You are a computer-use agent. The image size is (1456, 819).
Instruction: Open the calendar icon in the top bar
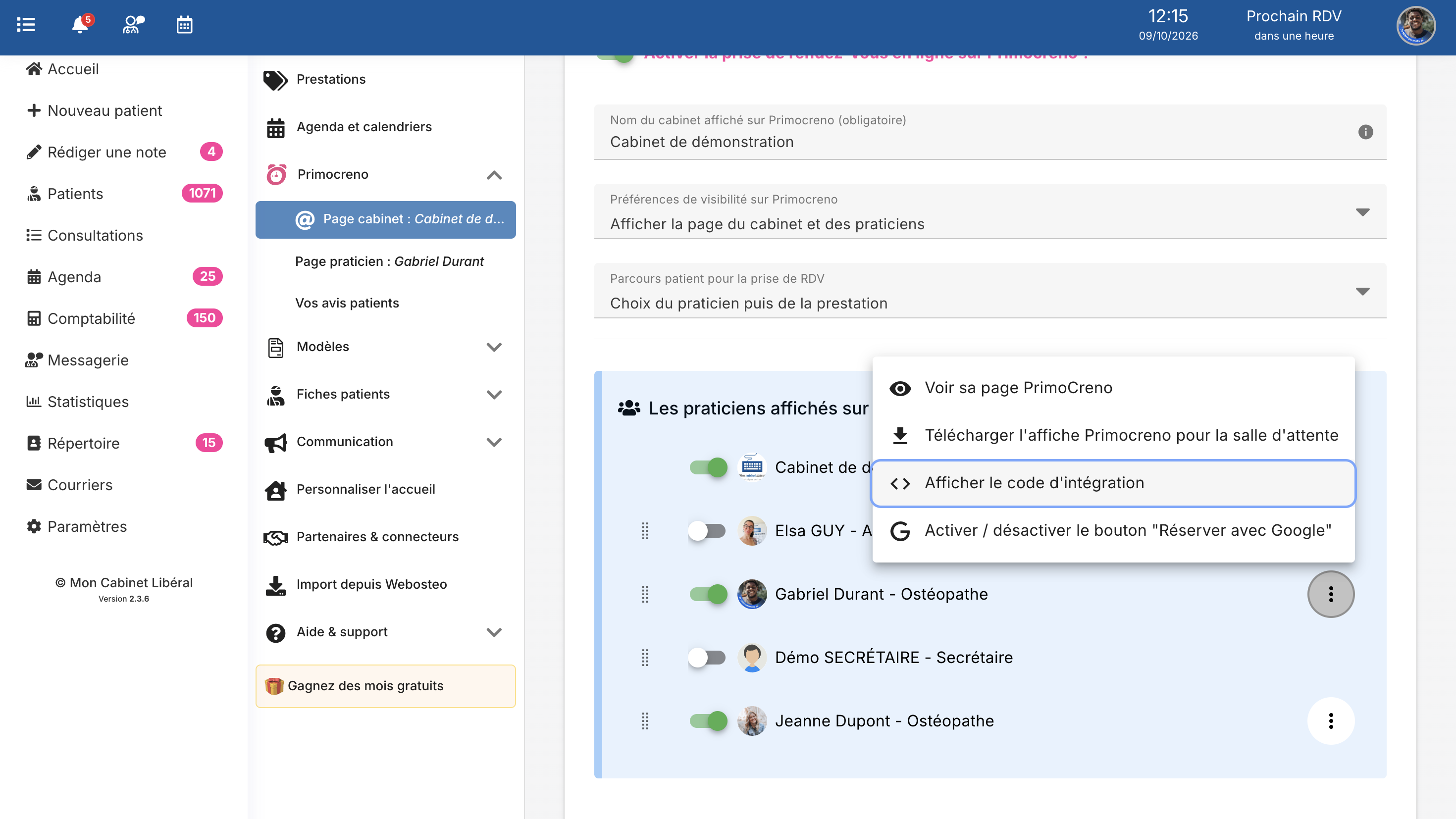184,25
